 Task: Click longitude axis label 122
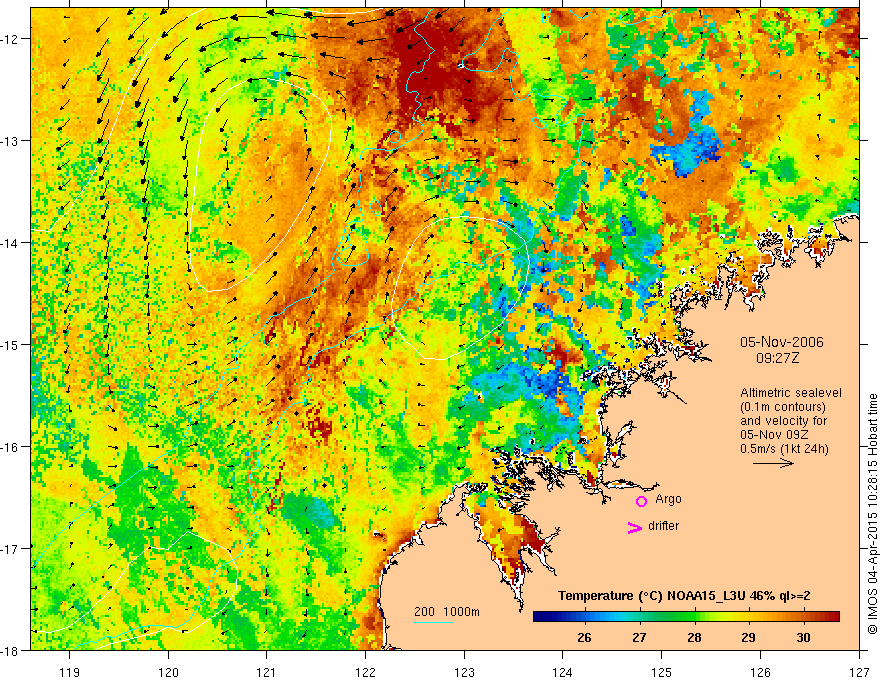point(365,672)
